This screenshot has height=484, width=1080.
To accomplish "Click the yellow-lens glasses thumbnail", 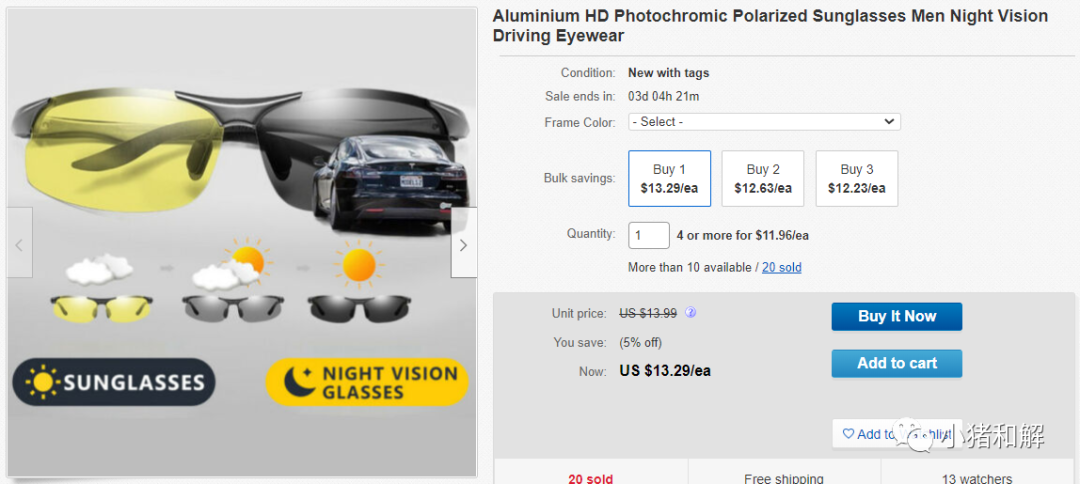I will [100, 307].
